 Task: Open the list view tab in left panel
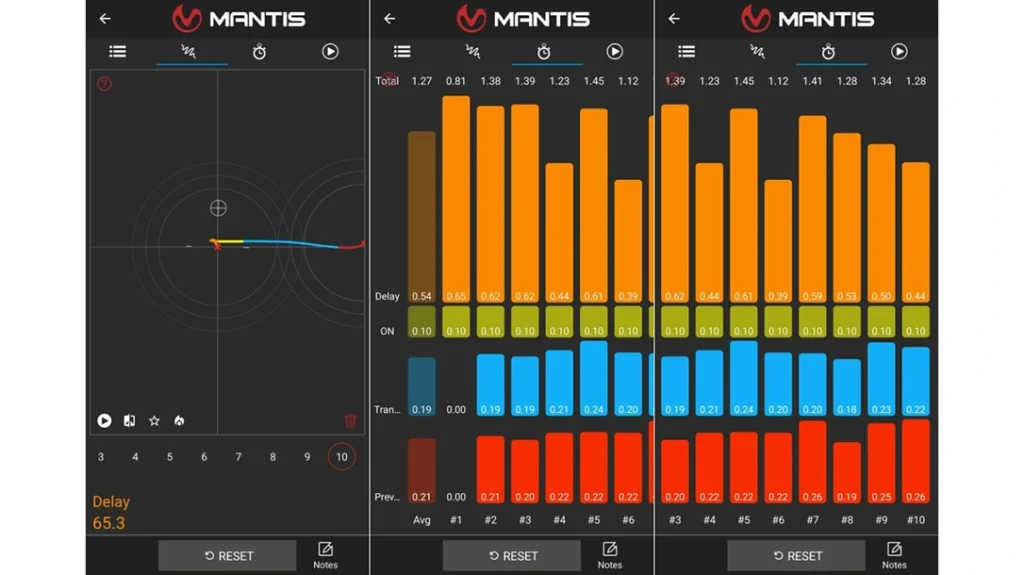pyautogui.click(x=118, y=51)
